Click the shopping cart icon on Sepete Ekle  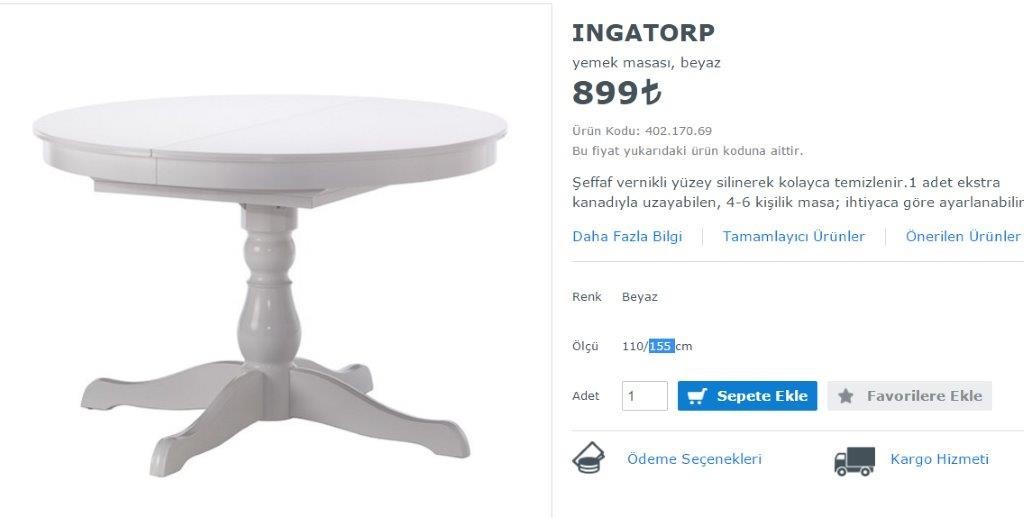pos(697,396)
